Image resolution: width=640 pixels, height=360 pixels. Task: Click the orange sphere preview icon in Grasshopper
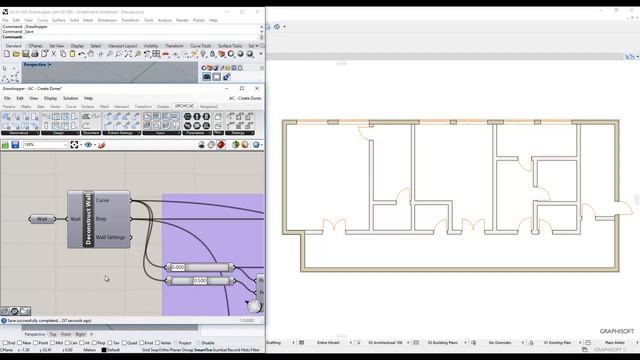tap(245, 144)
